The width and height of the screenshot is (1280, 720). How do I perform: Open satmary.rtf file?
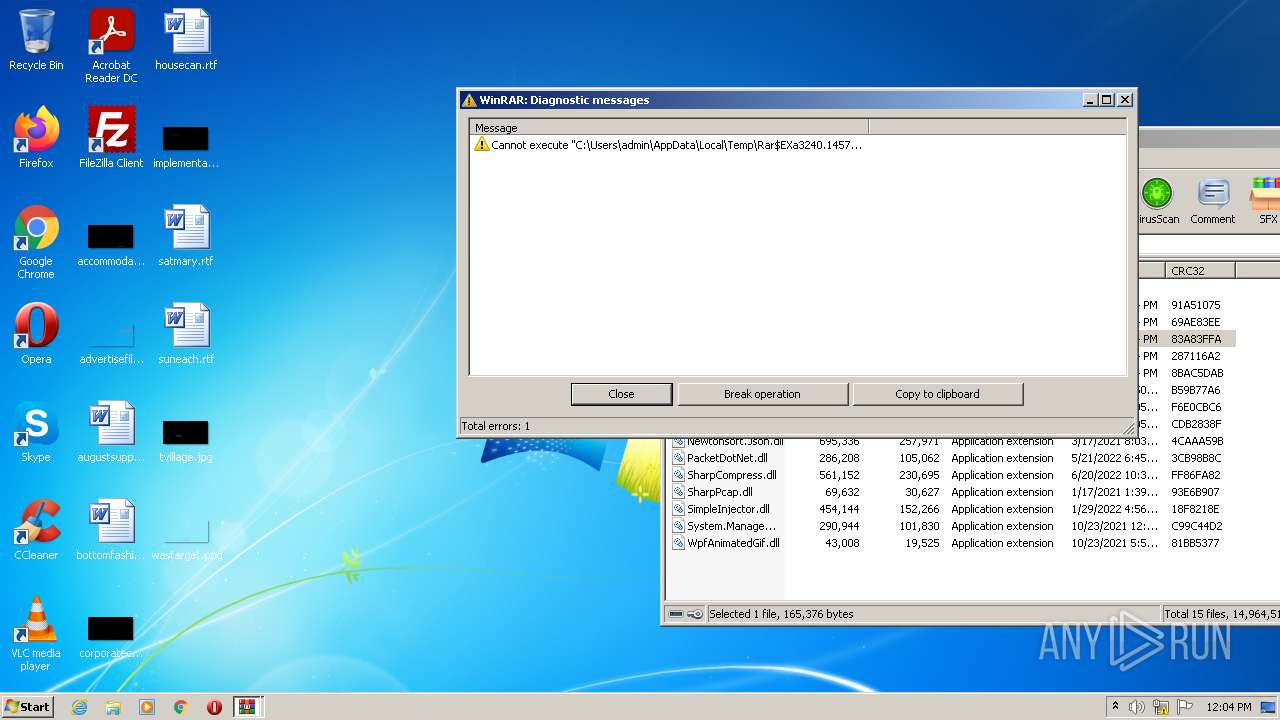(186, 236)
